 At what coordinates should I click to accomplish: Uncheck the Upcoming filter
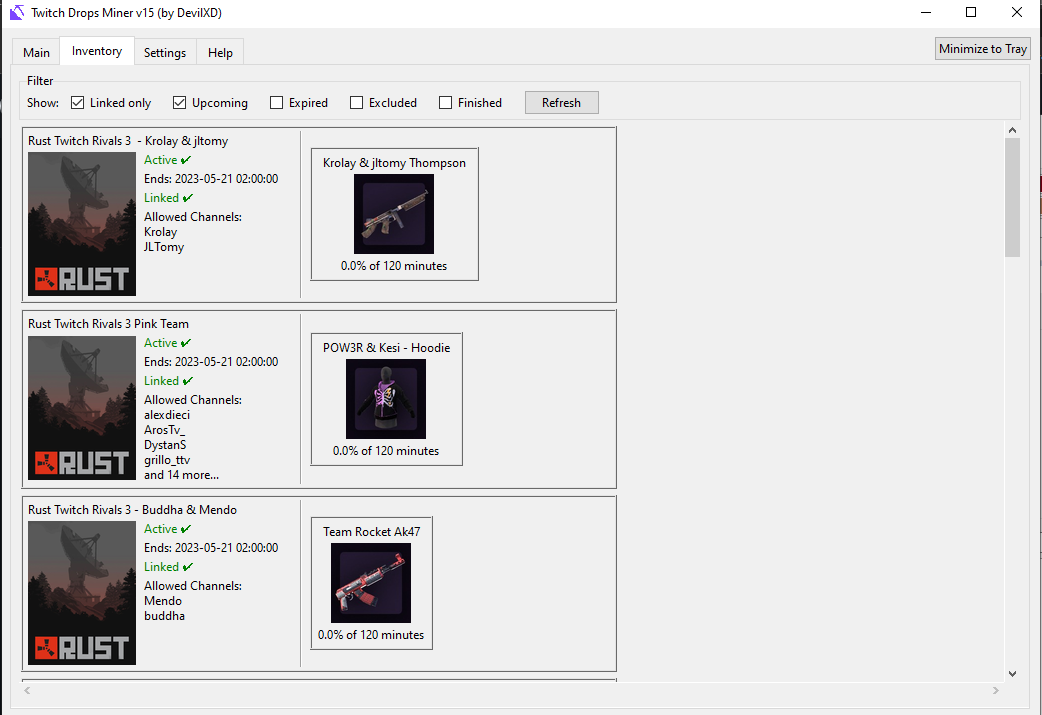[180, 102]
